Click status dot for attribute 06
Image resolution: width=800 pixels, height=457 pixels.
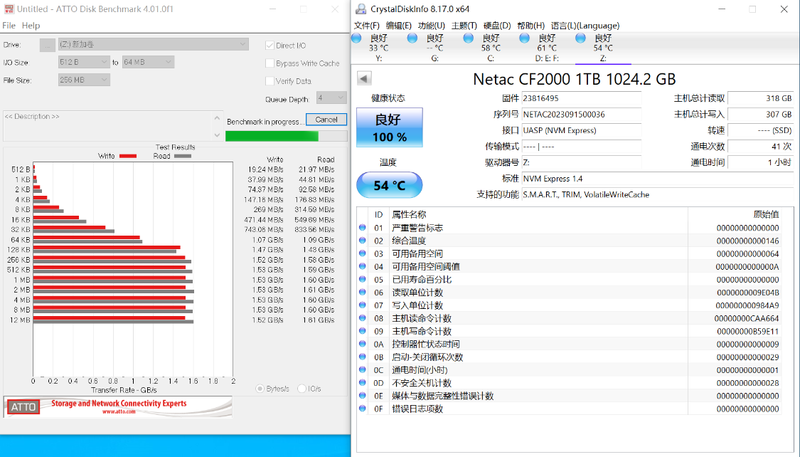[x=363, y=292]
